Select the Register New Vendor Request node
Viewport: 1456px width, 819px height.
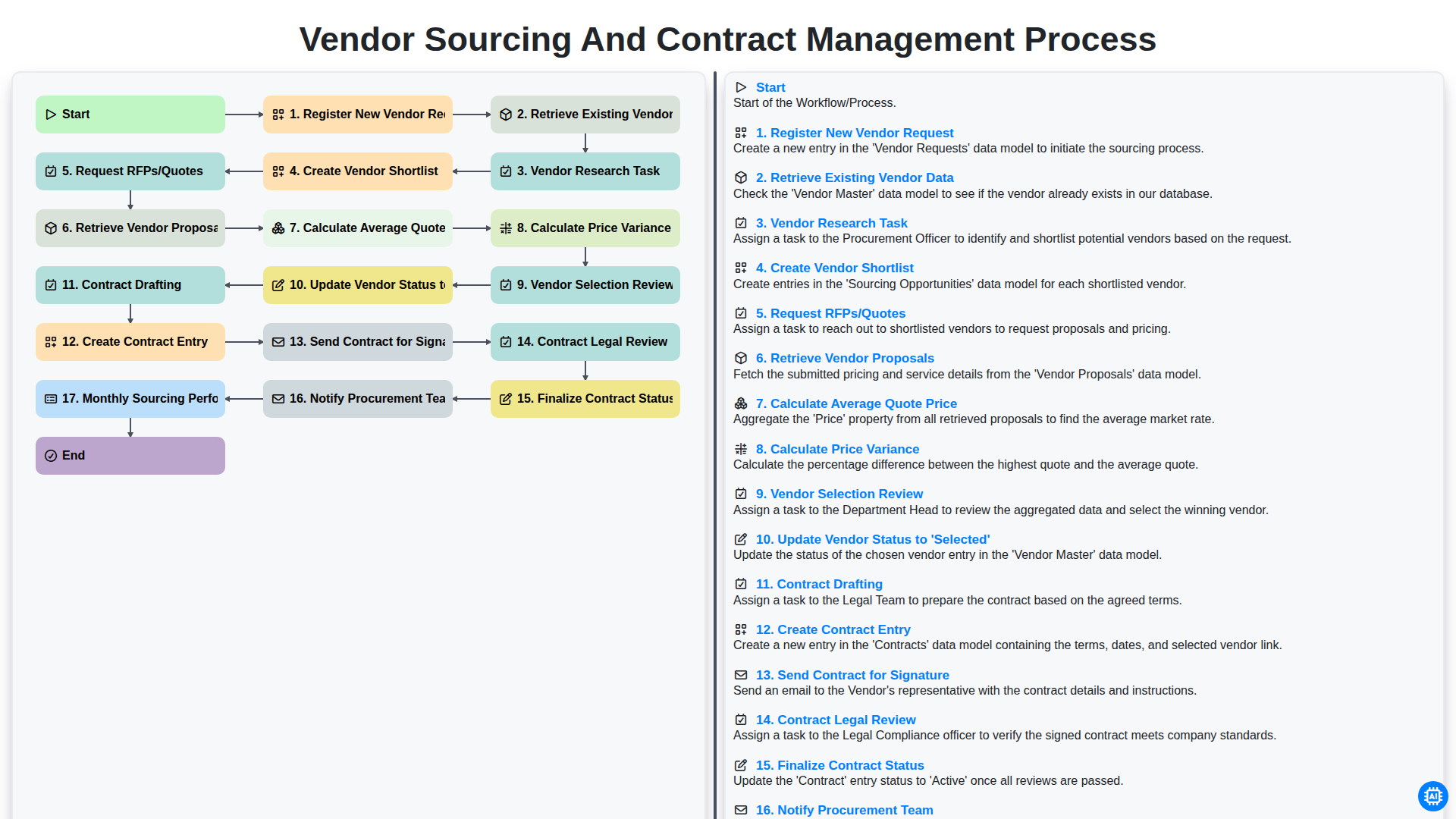tap(358, 115)
